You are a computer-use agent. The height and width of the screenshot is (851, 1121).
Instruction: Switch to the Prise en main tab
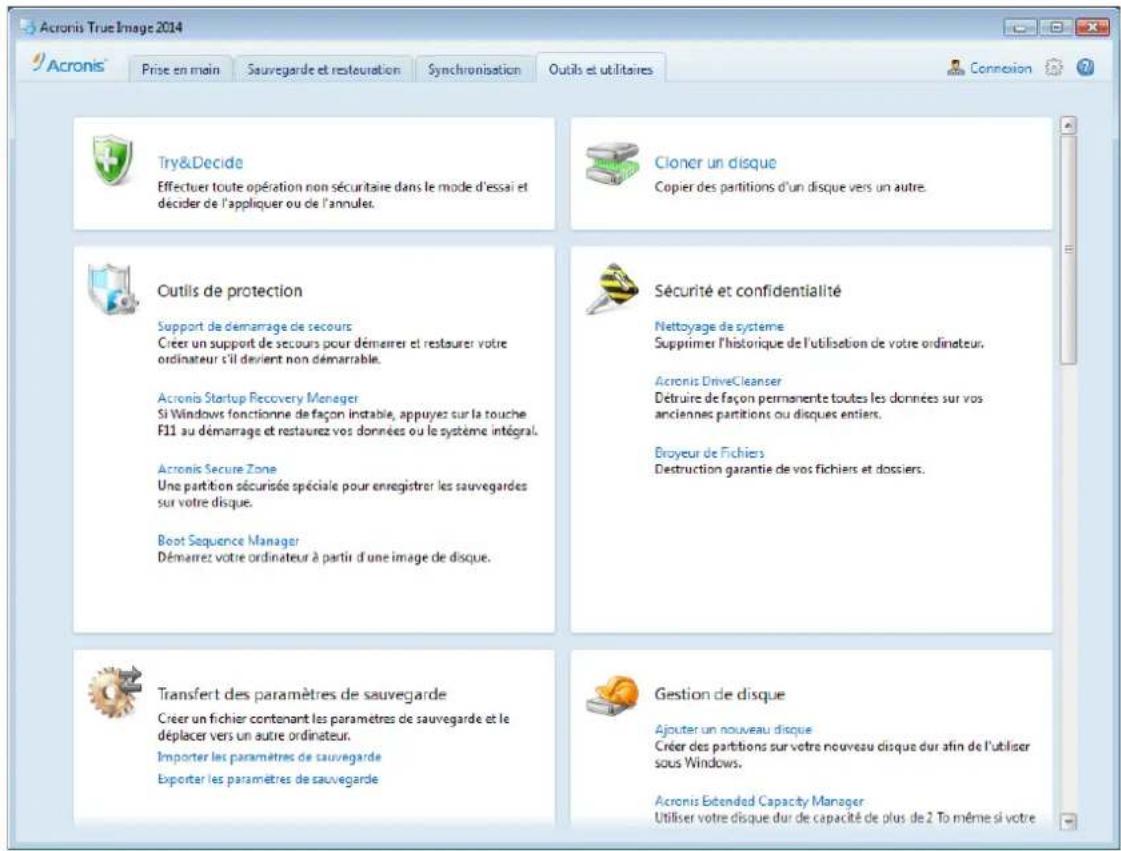180,69
